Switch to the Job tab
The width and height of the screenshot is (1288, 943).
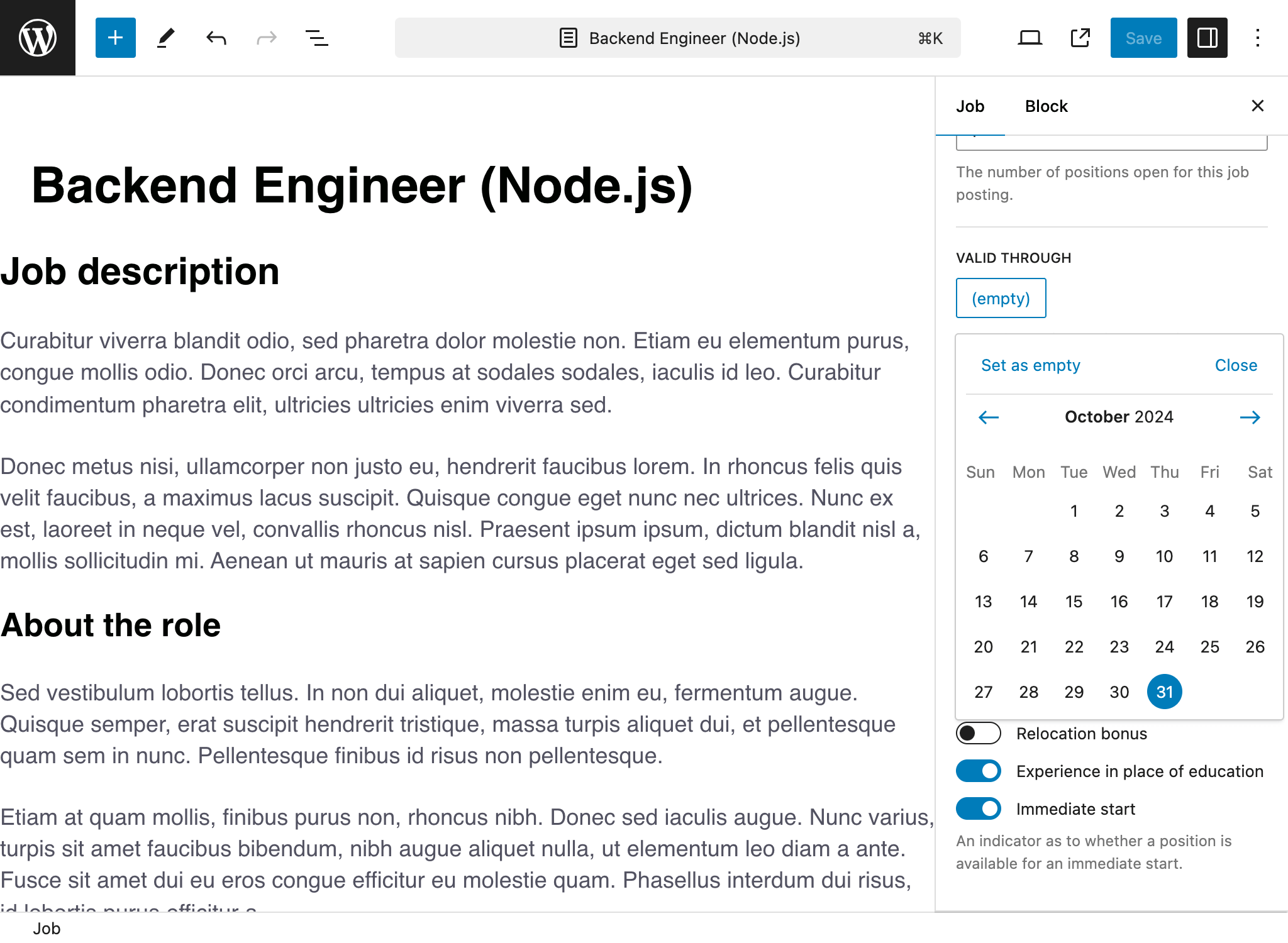(x=970, y=106)
